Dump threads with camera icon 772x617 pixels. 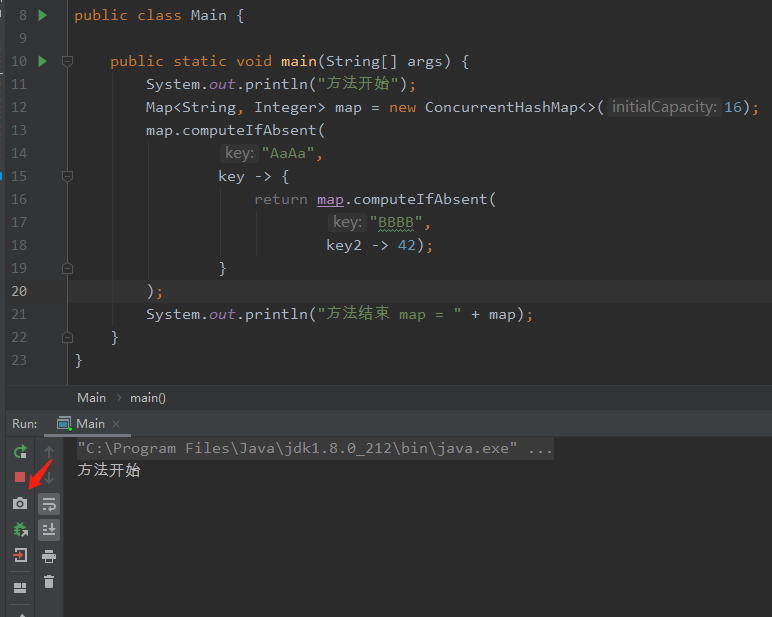tap(20, 503)
